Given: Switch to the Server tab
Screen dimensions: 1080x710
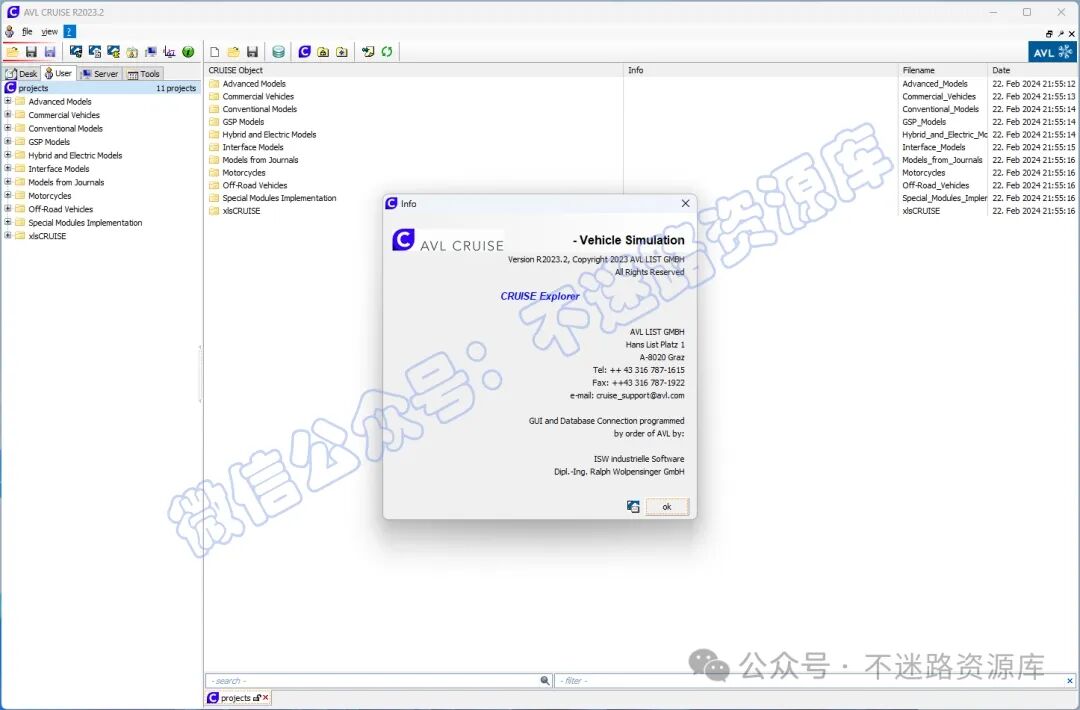Looking at the screenshot, I should (100, 74).
